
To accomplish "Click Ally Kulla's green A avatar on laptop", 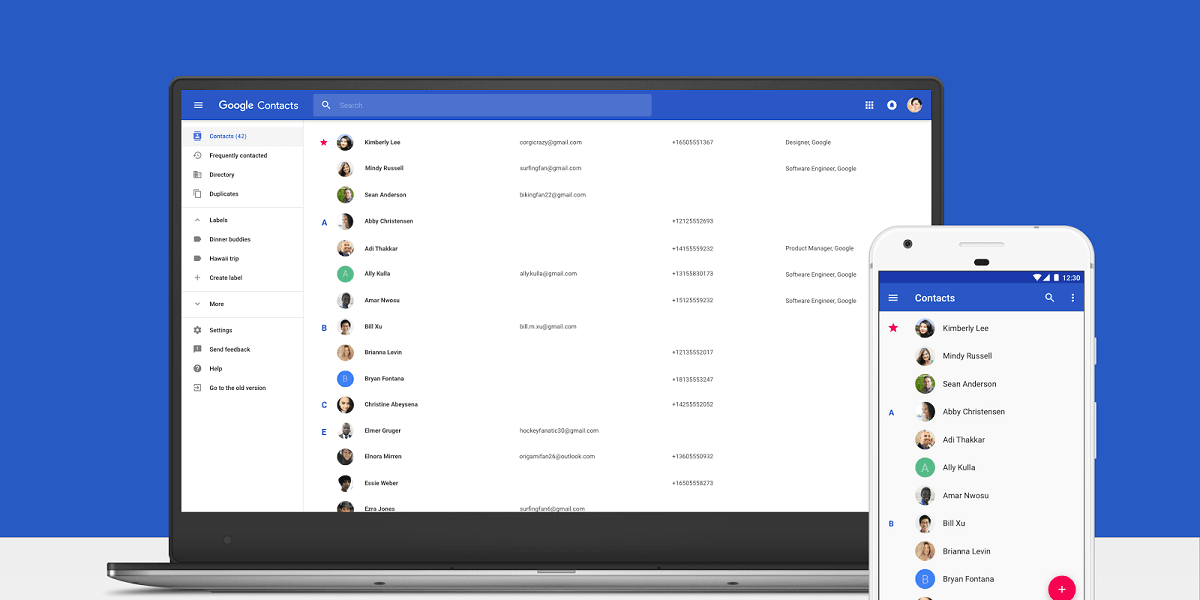I will coord(345,274).
